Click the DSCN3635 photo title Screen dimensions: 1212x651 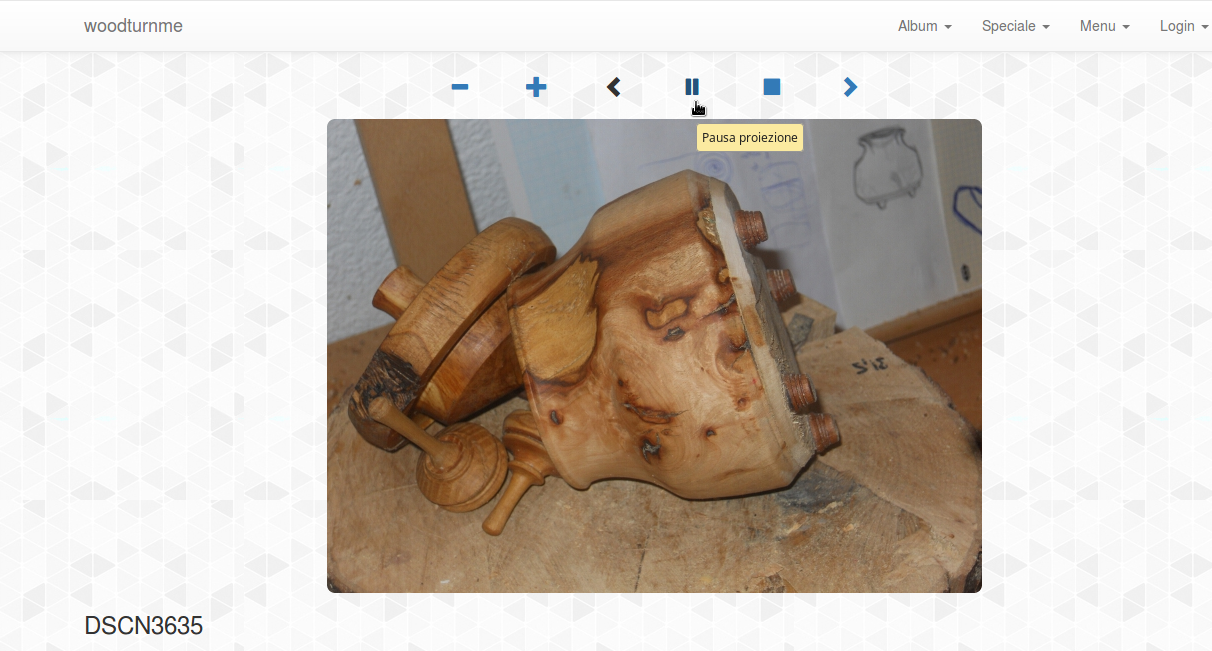[x=143, y=626]
